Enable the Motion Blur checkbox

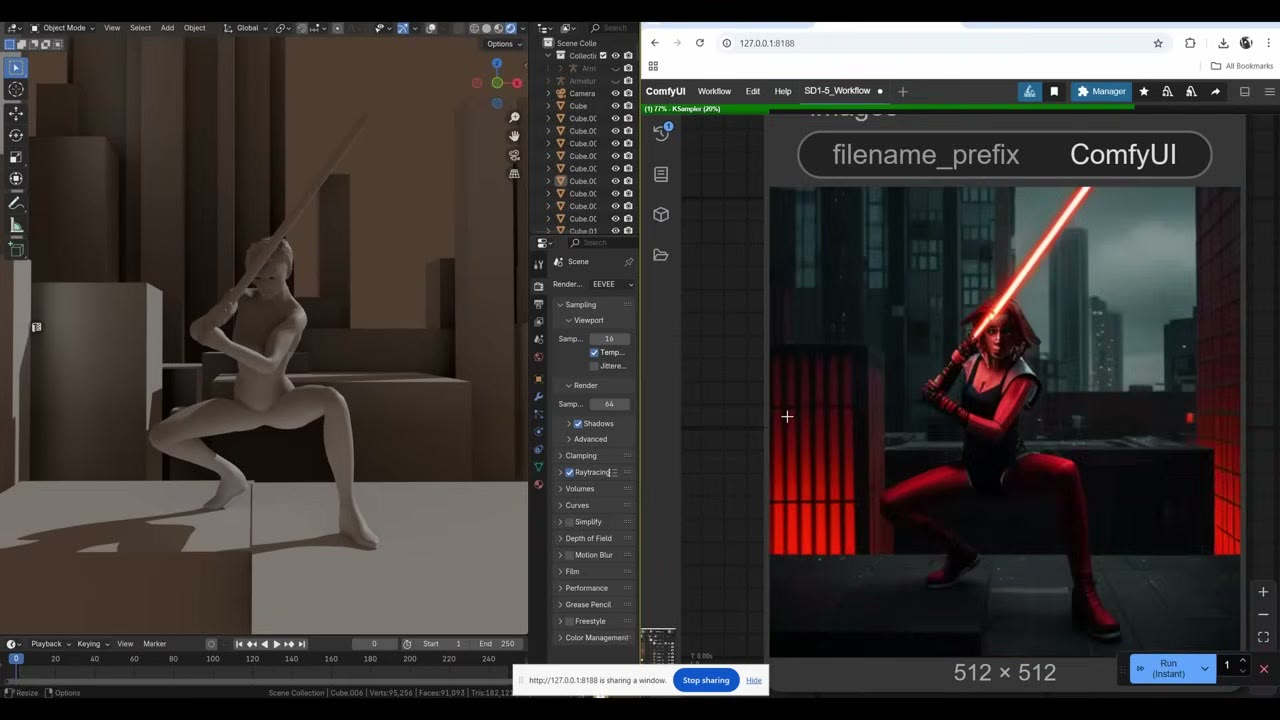570,555
